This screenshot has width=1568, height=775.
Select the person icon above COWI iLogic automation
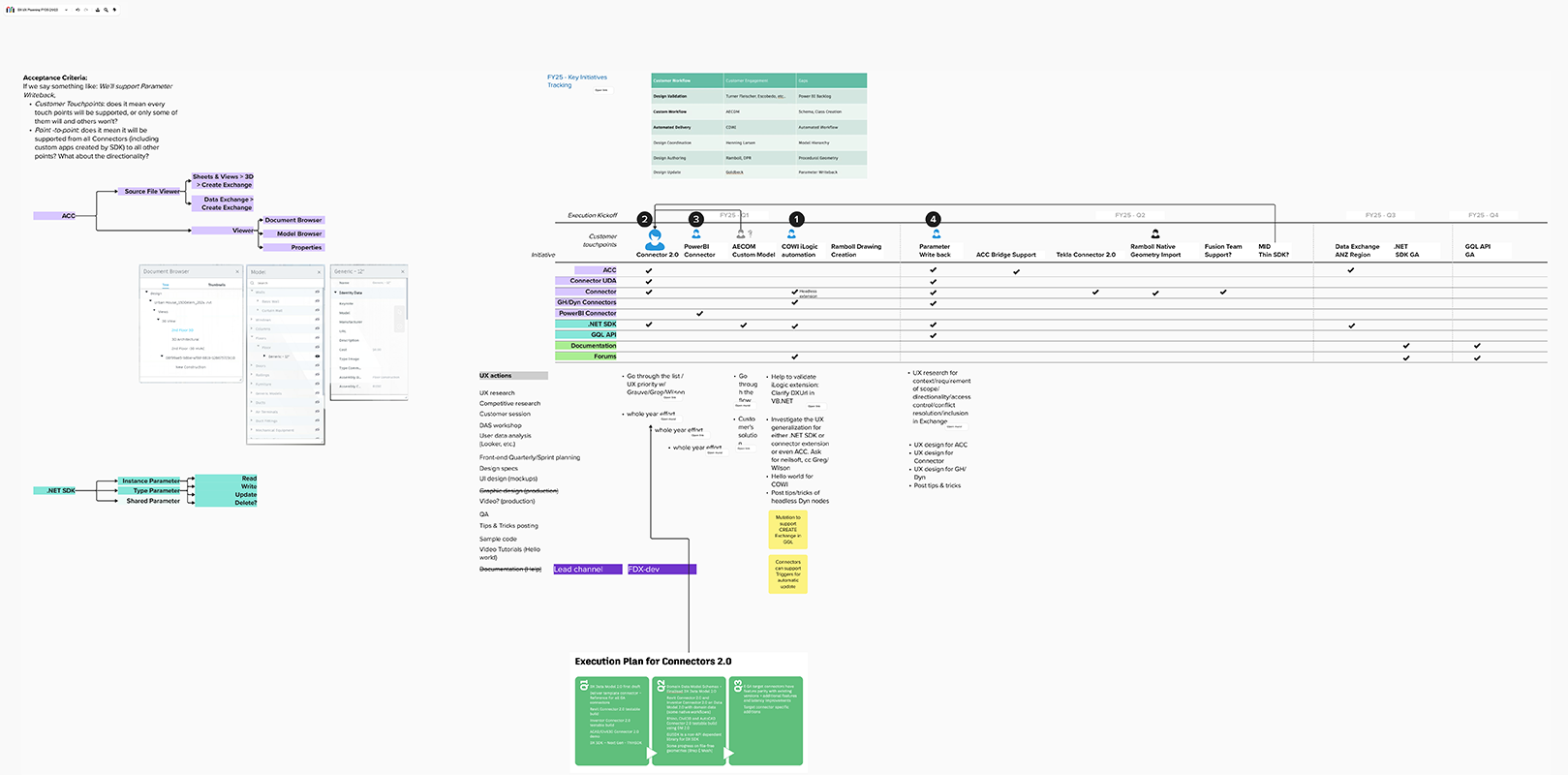pos(792,233)
